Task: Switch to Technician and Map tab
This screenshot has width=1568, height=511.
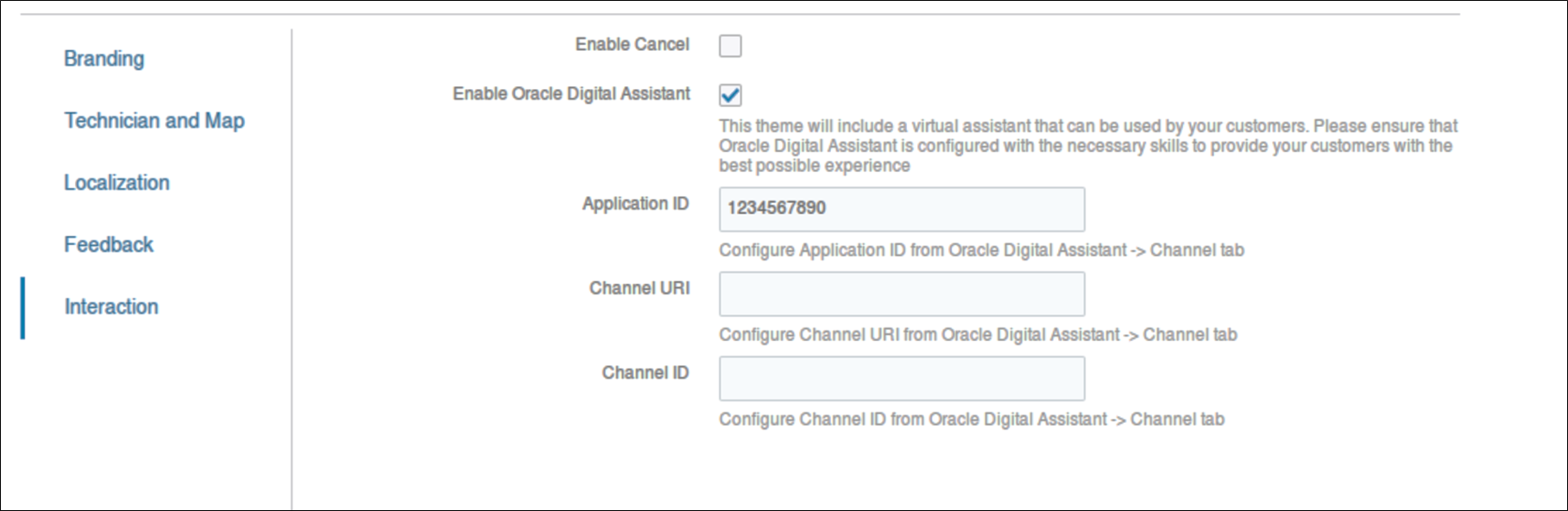Action: (x=154, y=121)
